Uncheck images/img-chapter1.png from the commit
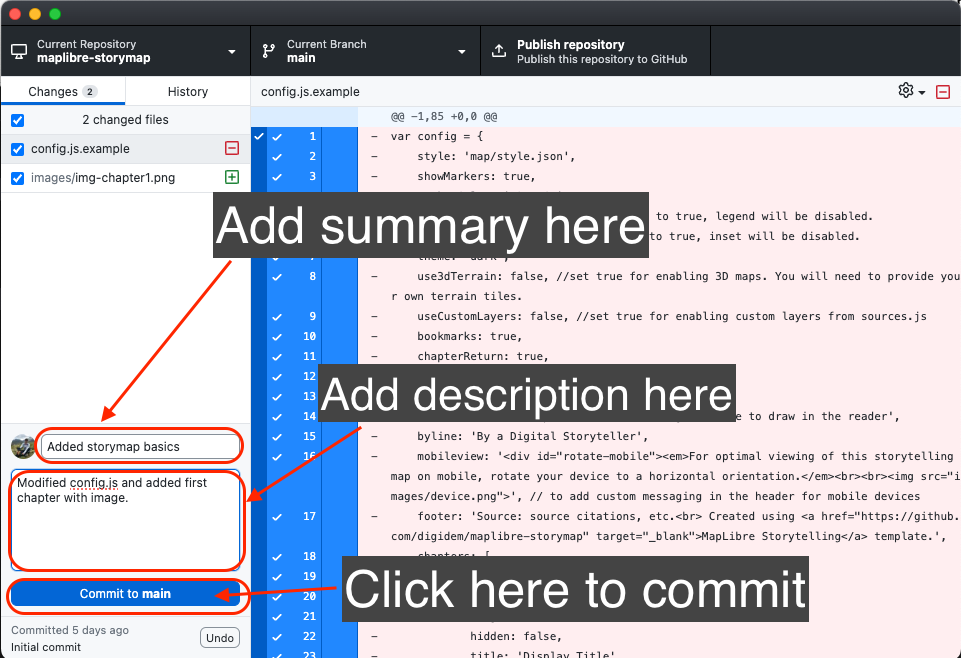 pos(17,177)
